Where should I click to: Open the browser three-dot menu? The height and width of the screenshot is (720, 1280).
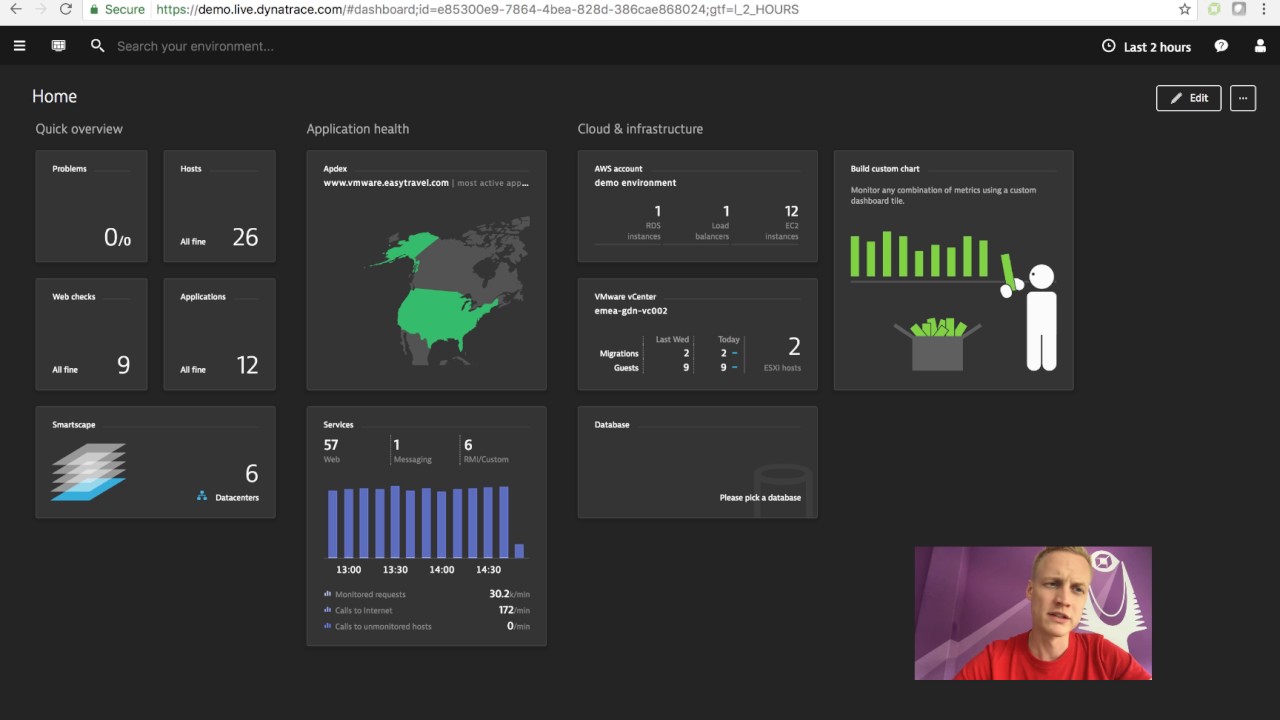[1265, 9]
